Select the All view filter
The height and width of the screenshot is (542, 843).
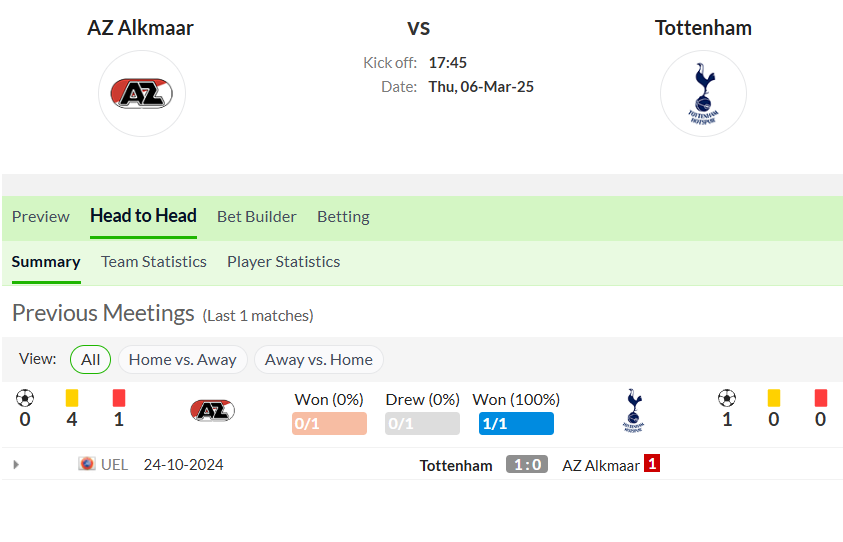point(90,360)
